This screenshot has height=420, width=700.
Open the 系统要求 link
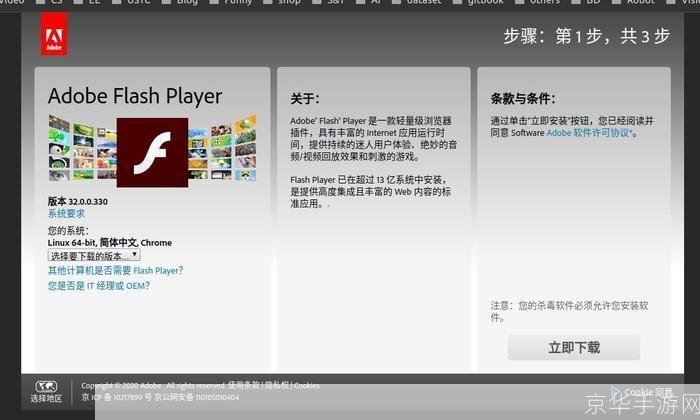(66, 214)
